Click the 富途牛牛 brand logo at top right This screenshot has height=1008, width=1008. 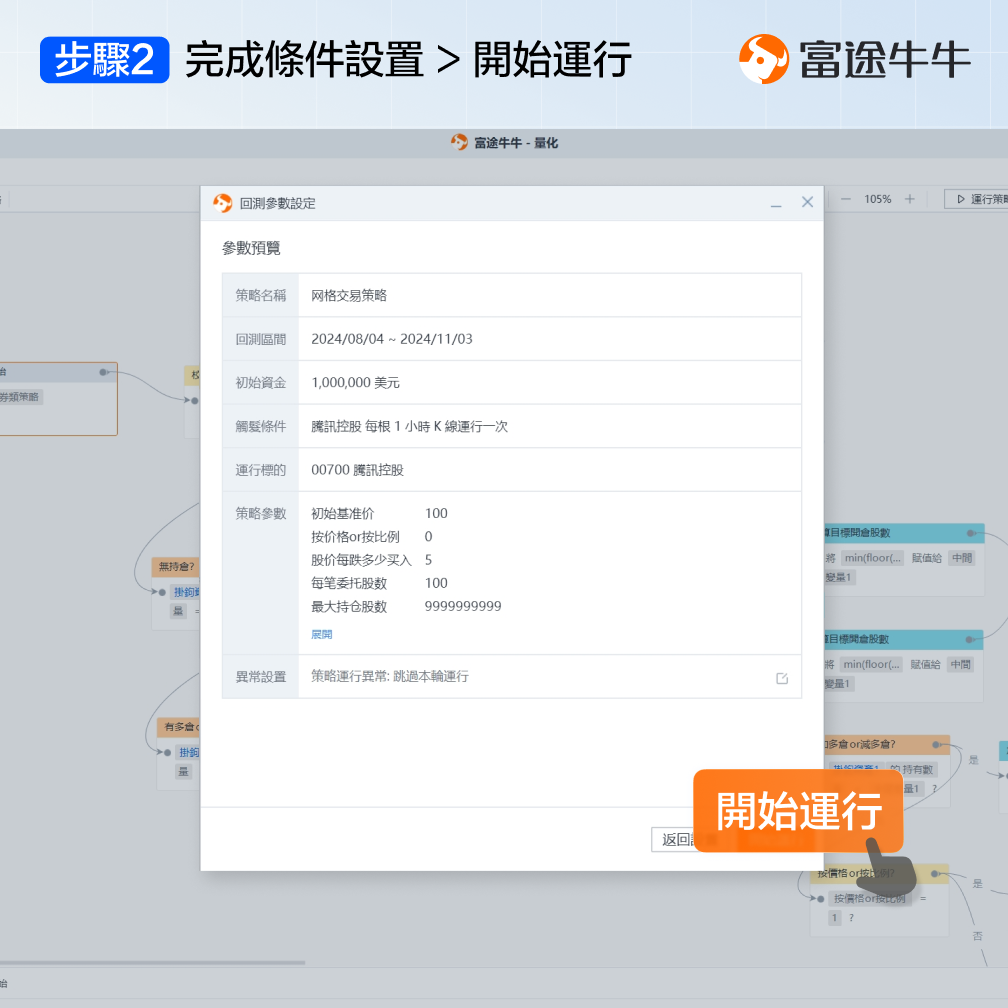point(765,60)
